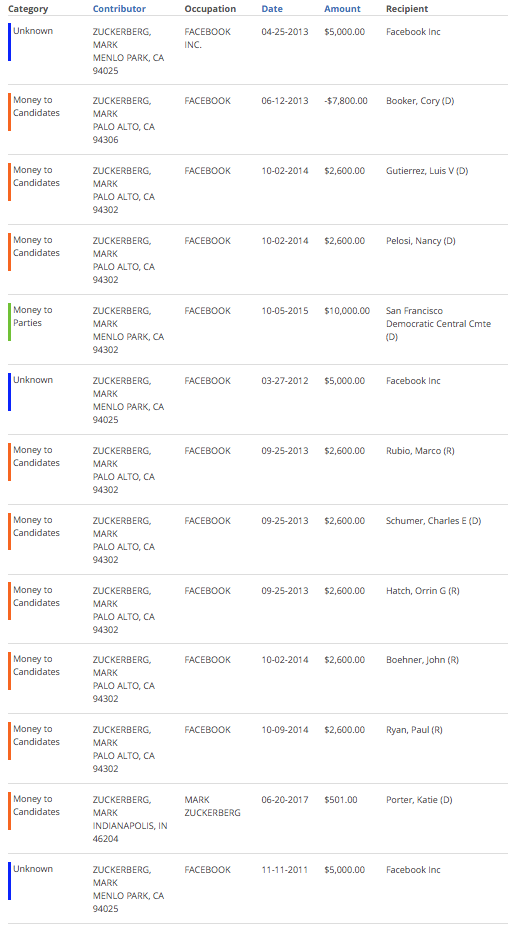Click the date 04-25-2013
This screenshot has height=929, width=516.
(284, 31)
